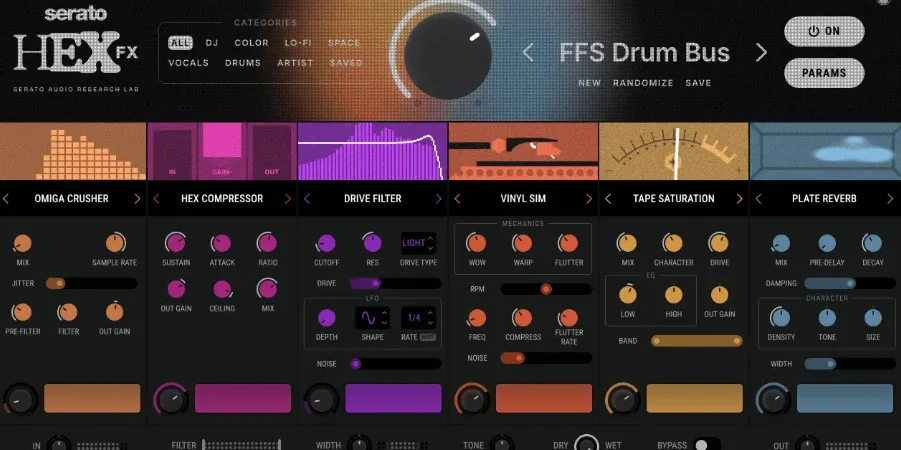Open the 1/4 LFO rate selector
This screenshot has width=901, height=450.
(418, 318)
